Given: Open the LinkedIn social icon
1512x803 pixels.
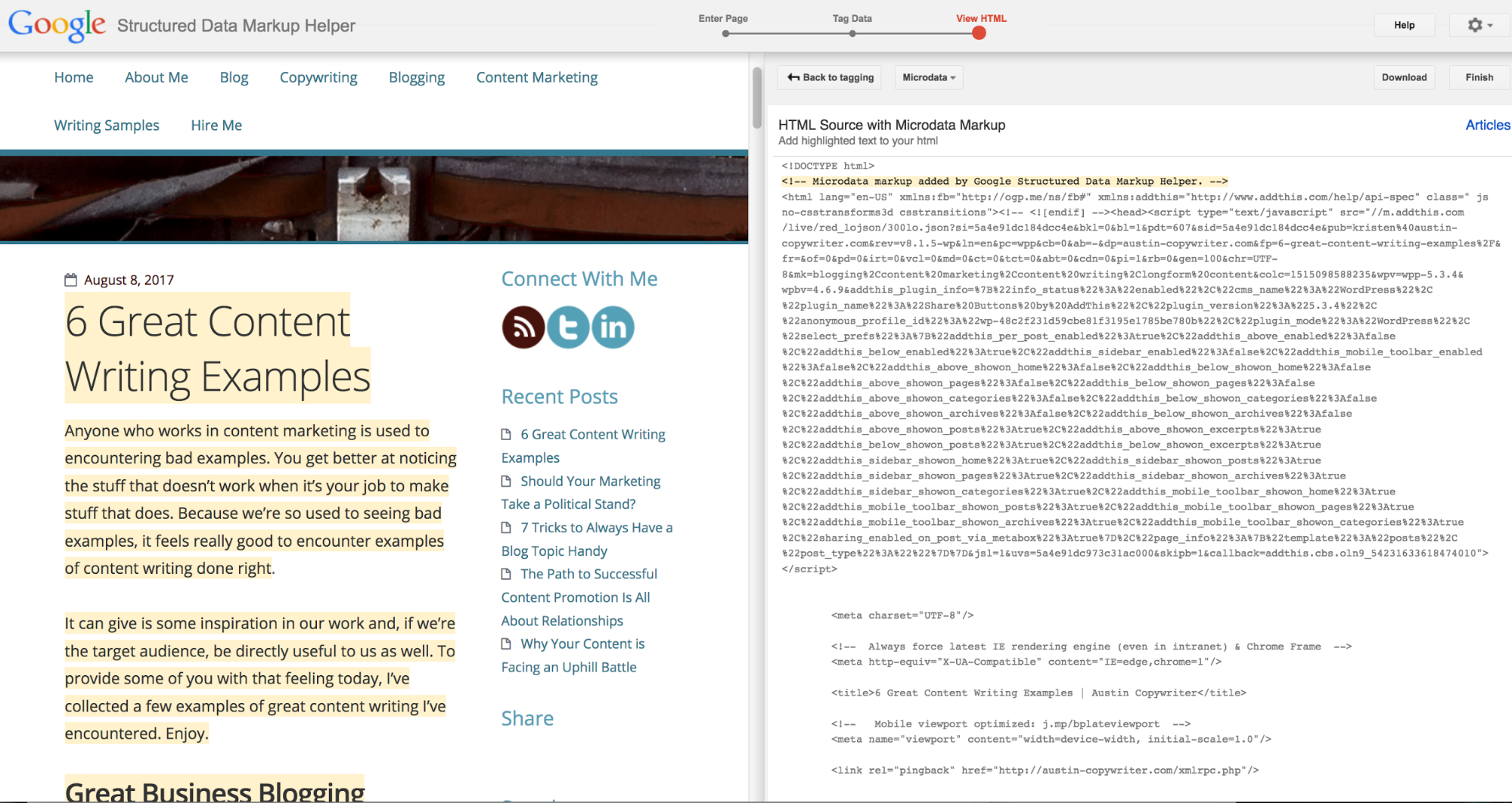Looking at the screenshot, I should click(x=613, y=327).
